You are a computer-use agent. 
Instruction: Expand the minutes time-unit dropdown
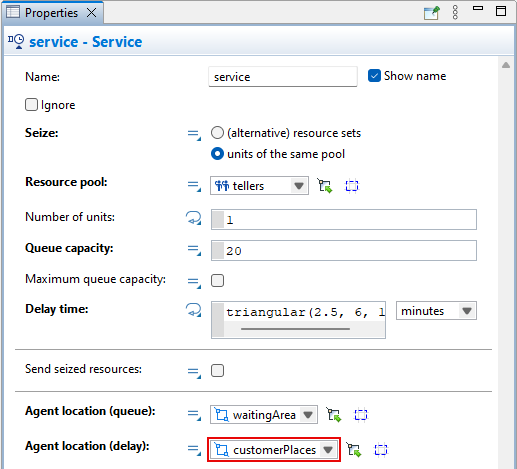coord(436,311)
